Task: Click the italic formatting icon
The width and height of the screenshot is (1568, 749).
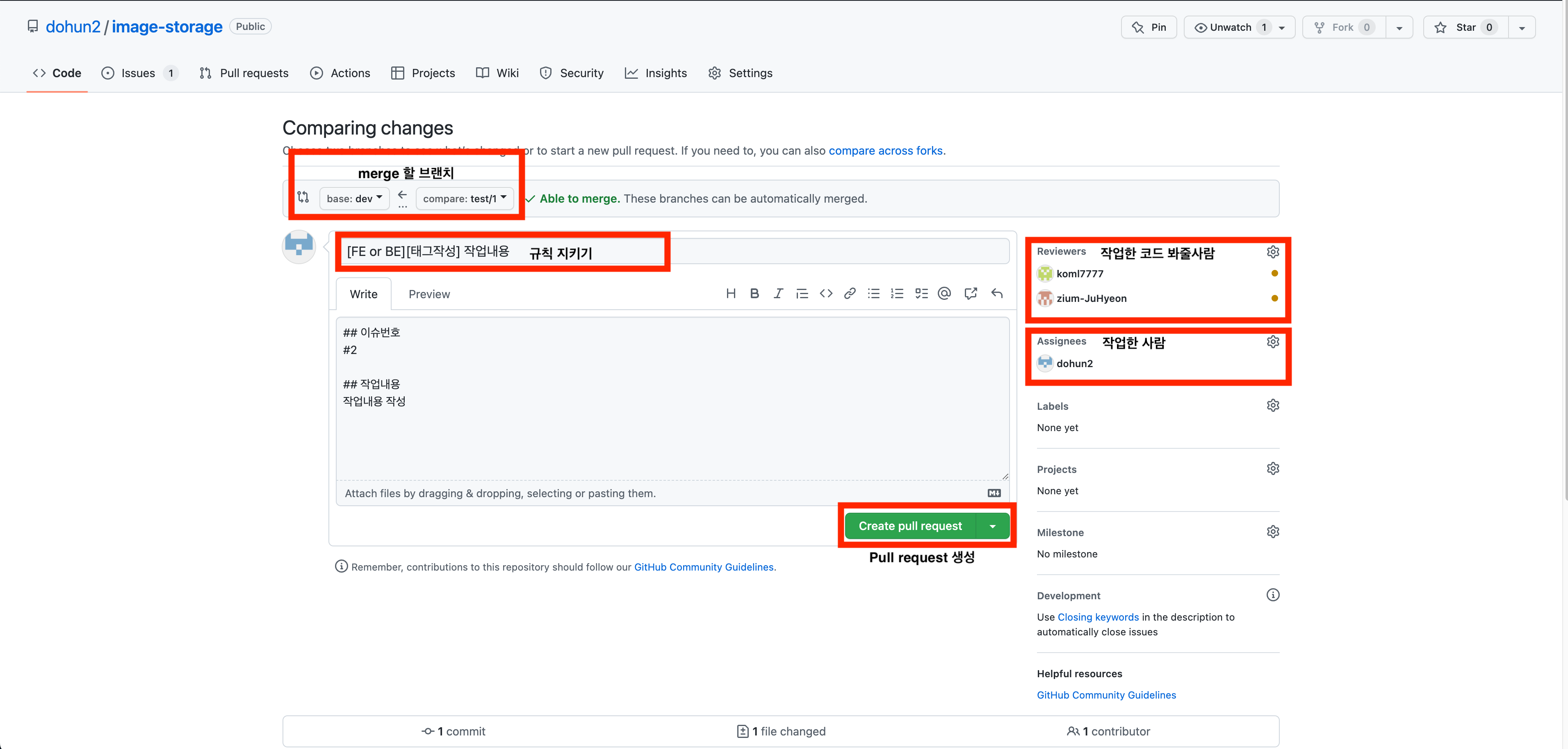Action: [x=778, y=294]
